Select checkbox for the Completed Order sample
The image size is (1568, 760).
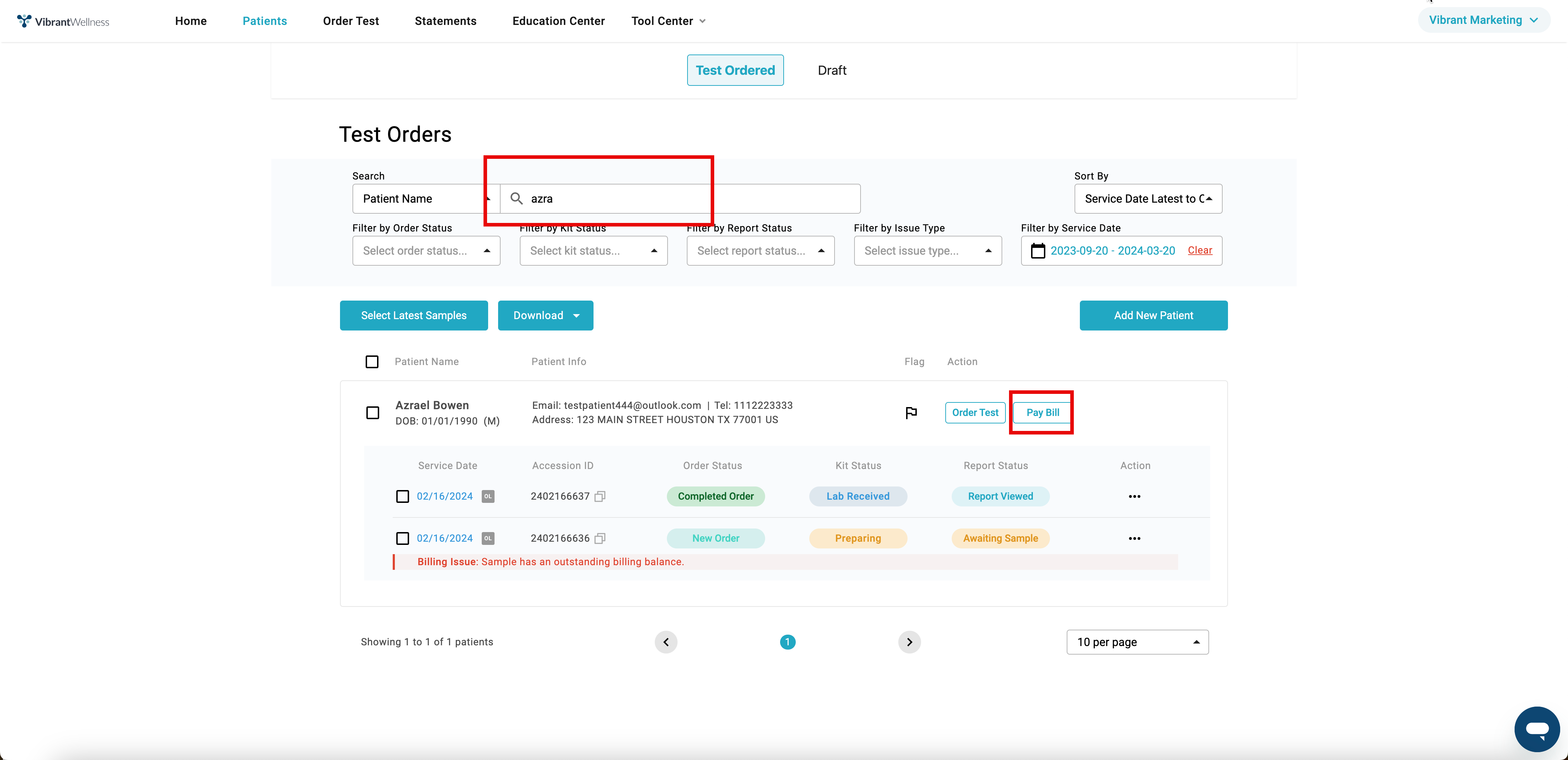click(x=402, y=496)
